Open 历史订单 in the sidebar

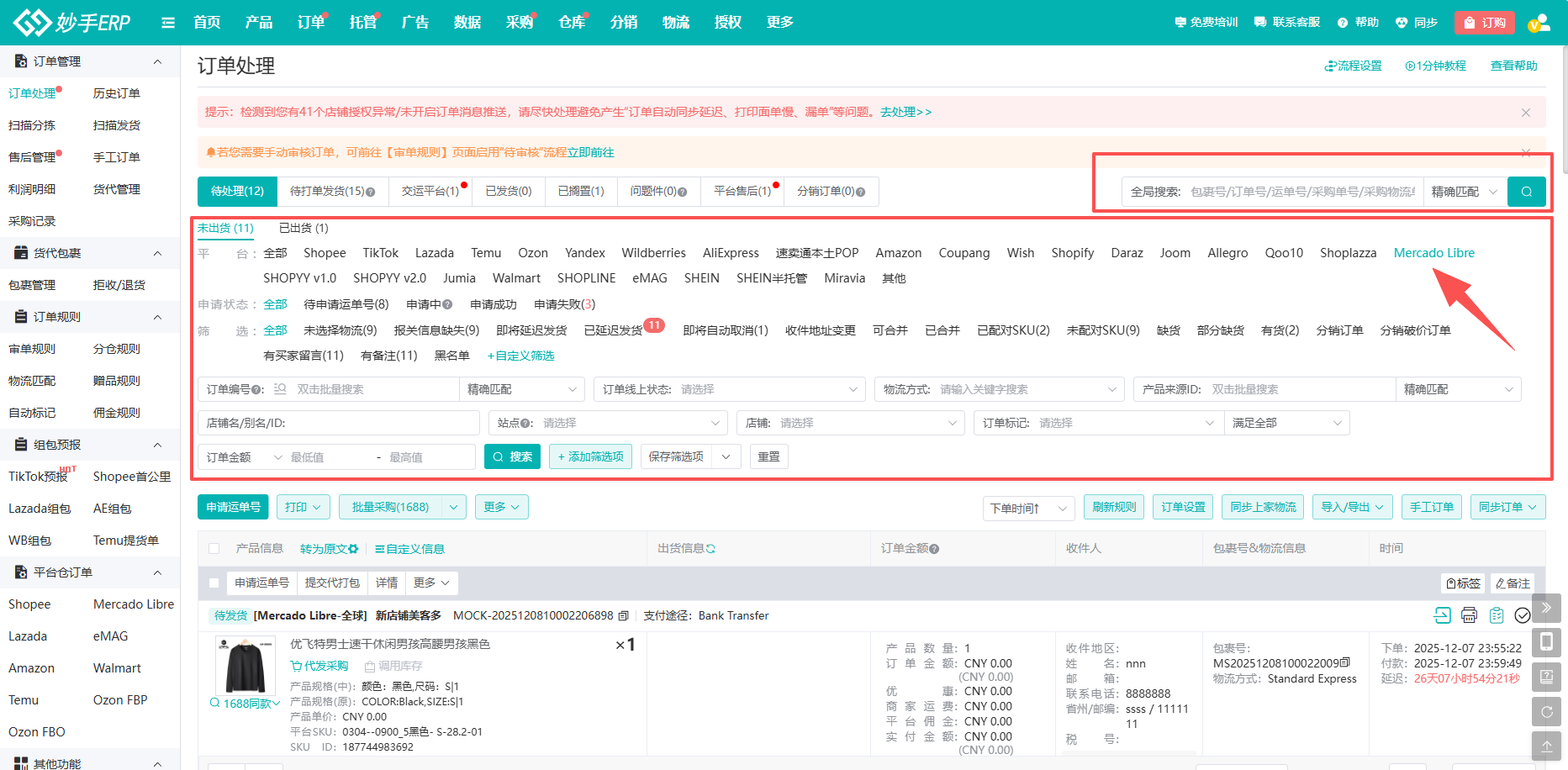[116, 93]
